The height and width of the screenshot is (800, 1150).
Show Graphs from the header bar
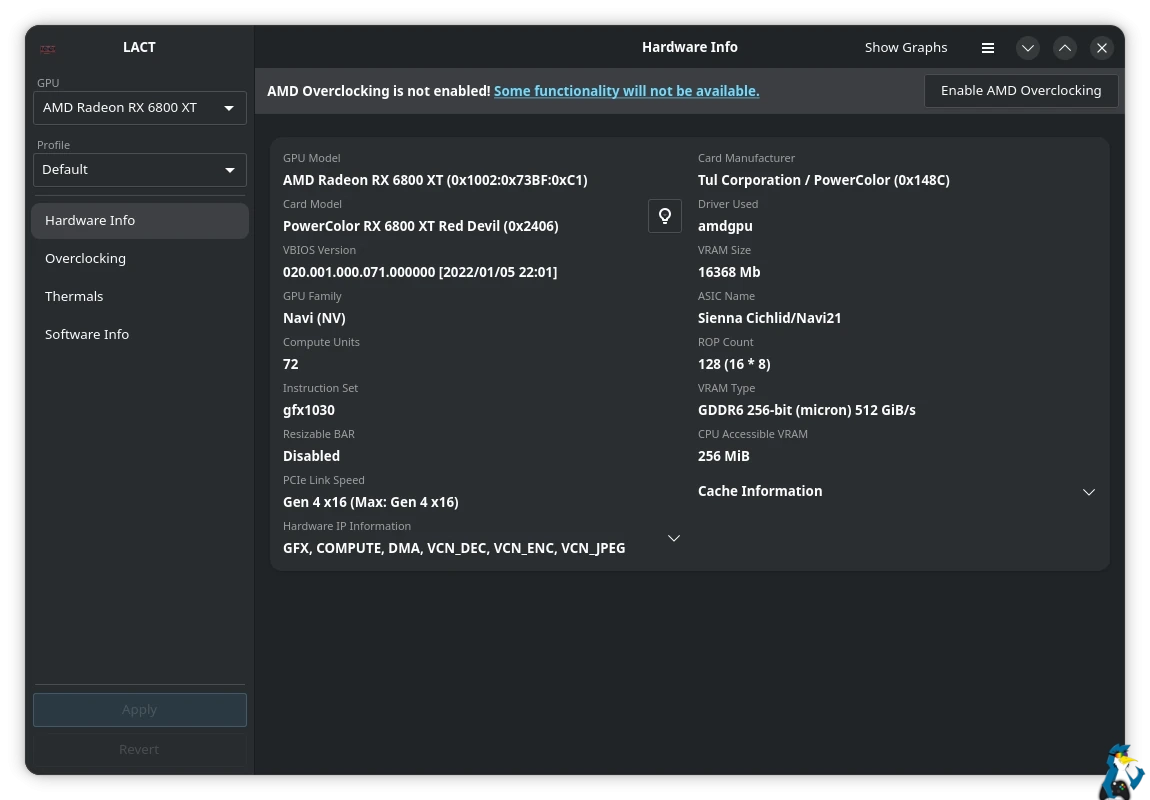pyautogui.click(x=906, y=48)
